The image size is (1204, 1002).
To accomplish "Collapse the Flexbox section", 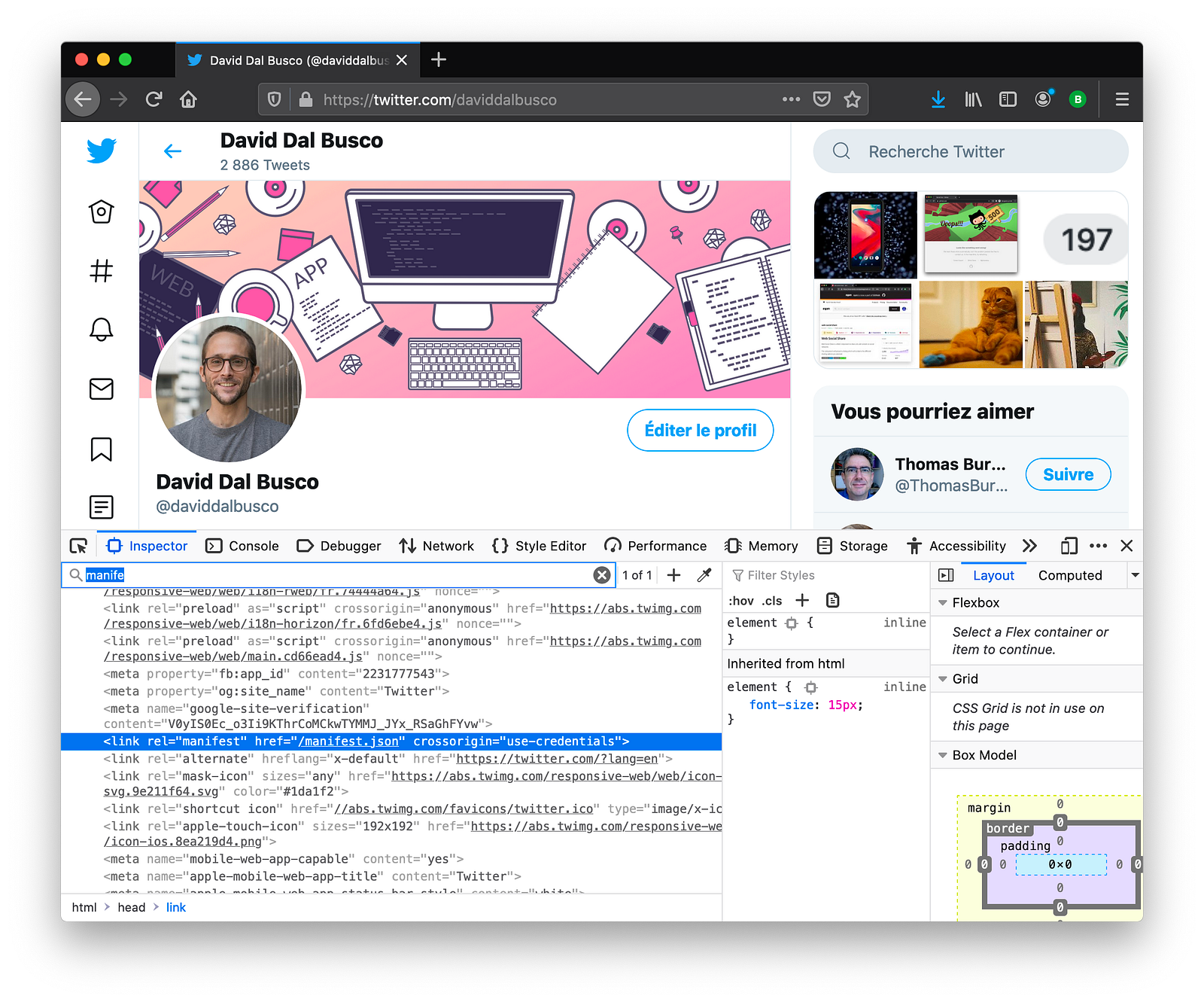I will pos(942,603).
